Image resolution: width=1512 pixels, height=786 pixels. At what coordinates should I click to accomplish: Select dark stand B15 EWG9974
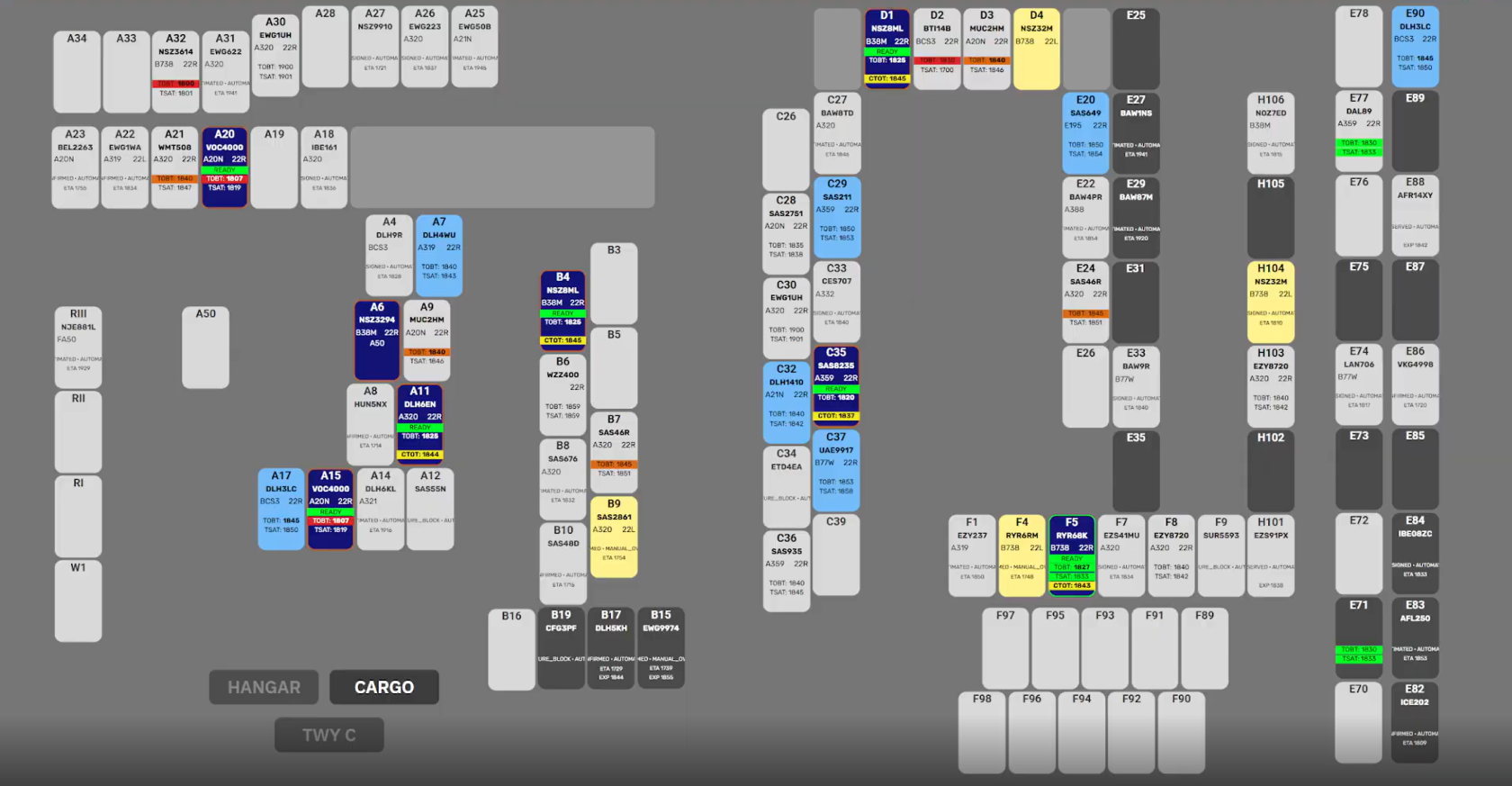click(x=661, y=649)
